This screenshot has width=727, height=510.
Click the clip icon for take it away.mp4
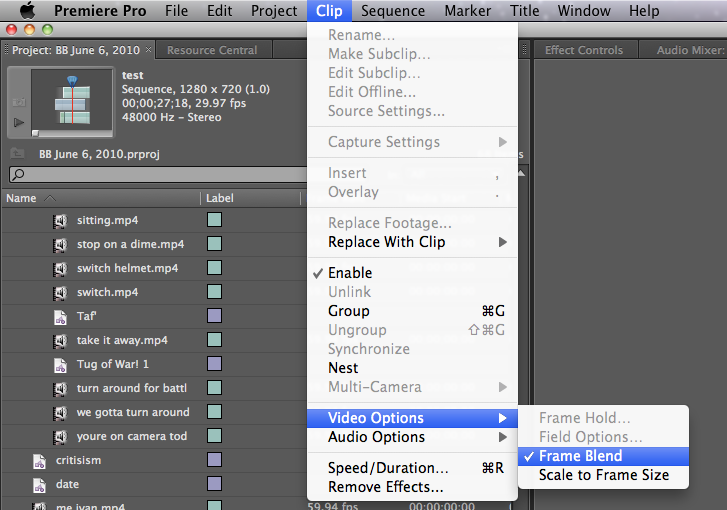(60, 341)
